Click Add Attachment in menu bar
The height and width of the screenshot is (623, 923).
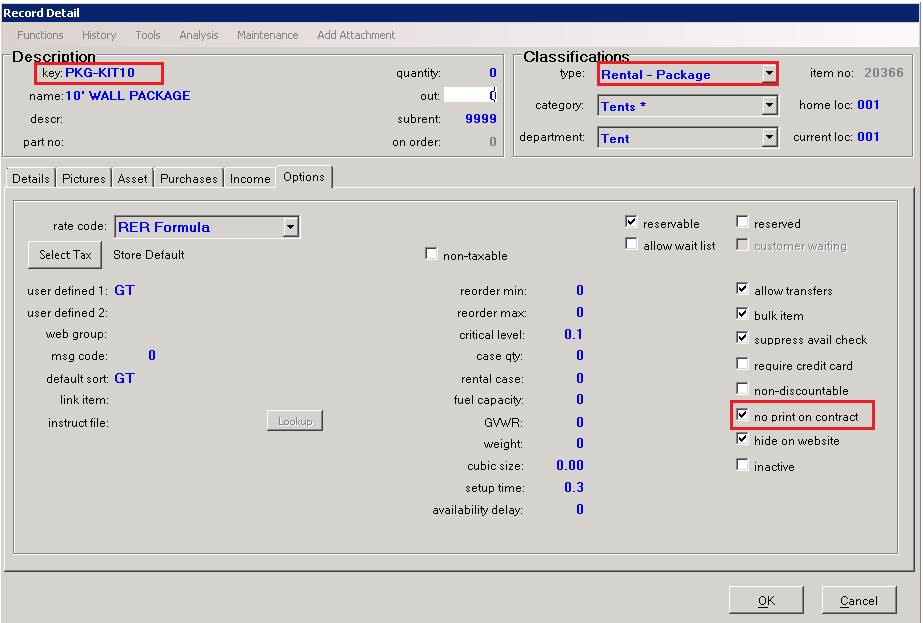tap(356, 35)
